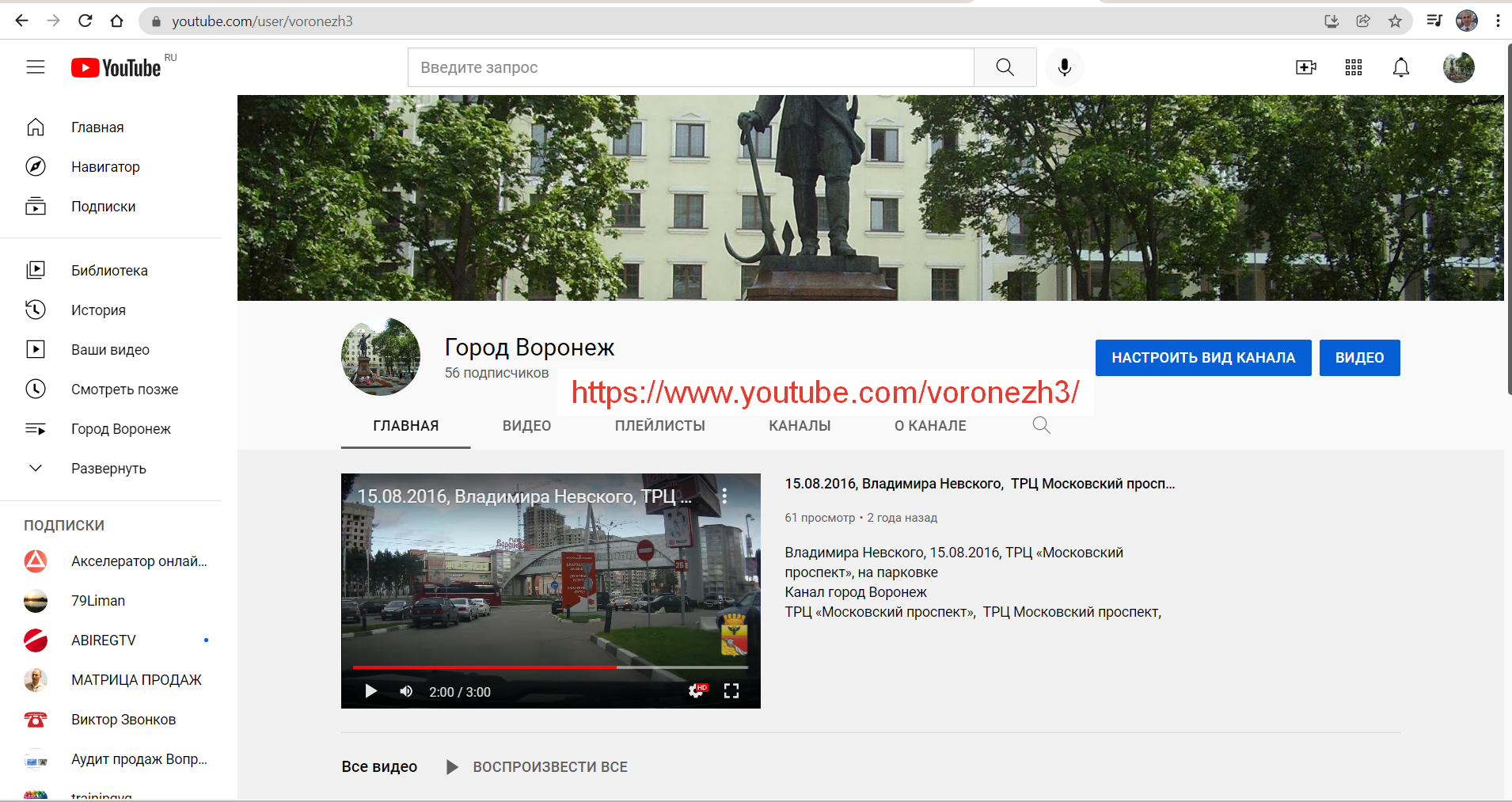
Task: Open Акселератор онлайн subscription
Action: pos(111,561)
